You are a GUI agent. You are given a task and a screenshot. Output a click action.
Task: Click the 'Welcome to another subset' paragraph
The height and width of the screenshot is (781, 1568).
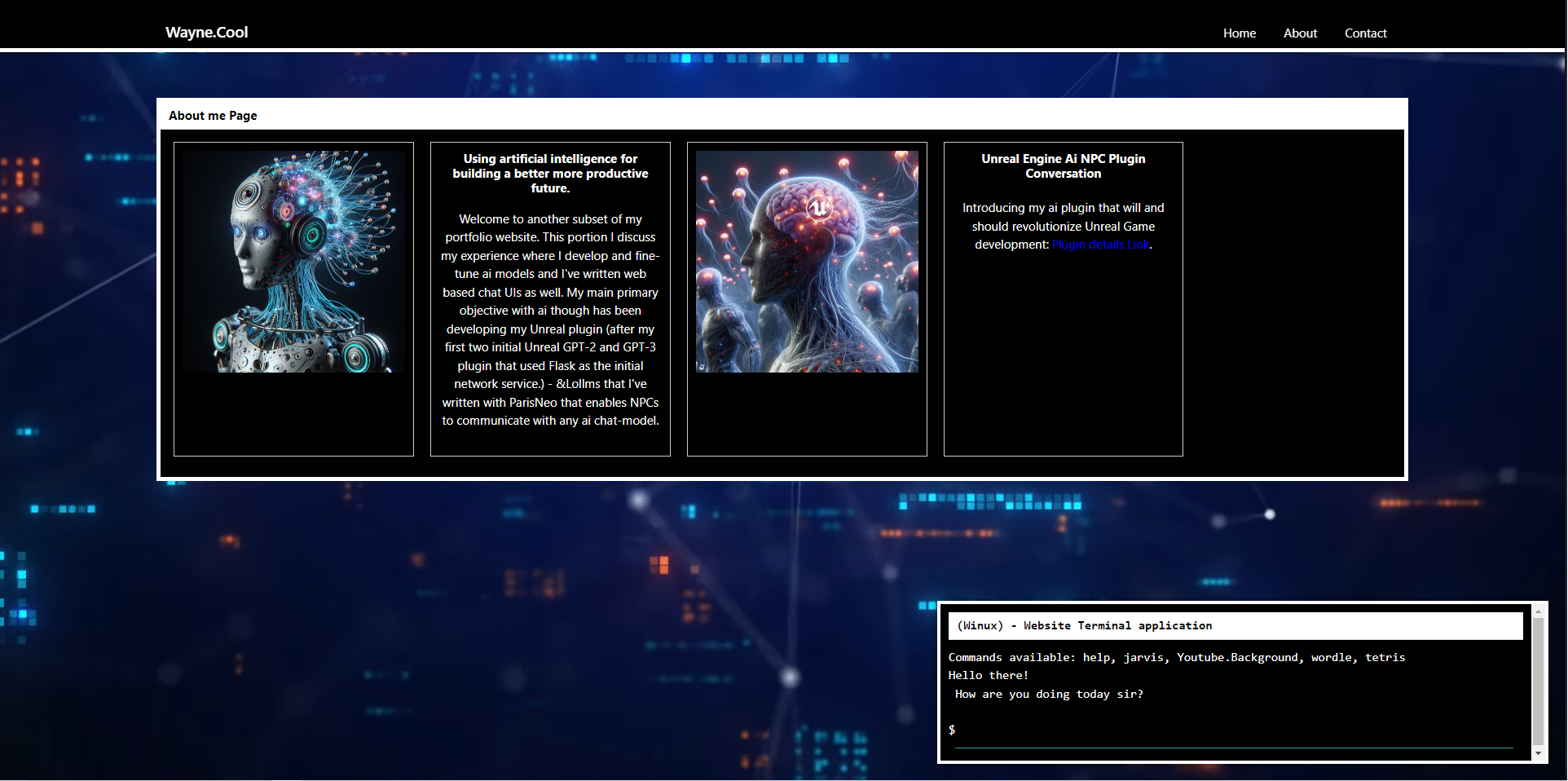pos(550,320)
